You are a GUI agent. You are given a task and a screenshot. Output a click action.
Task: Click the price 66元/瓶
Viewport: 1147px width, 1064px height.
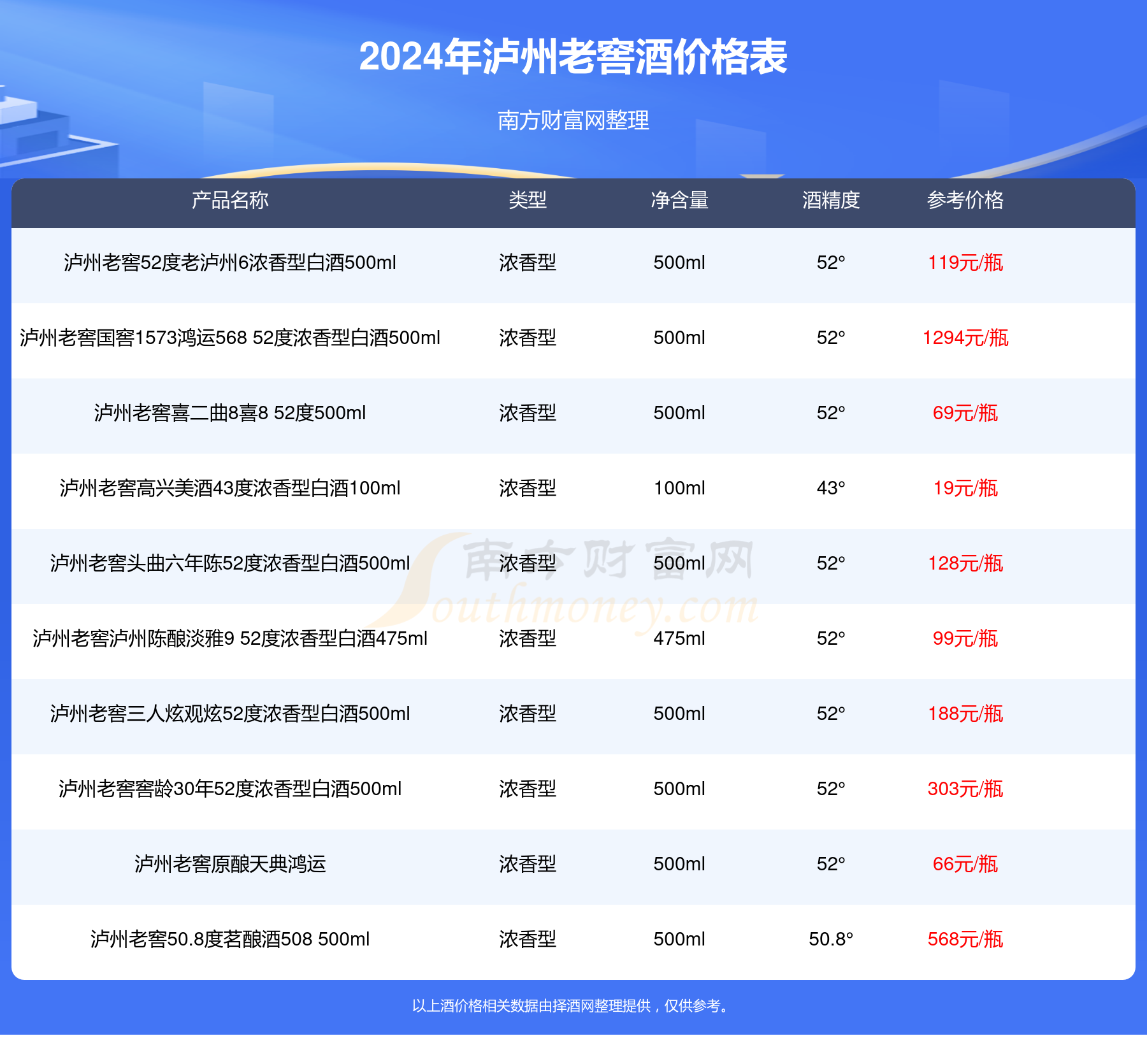pyautogui.click(x=965, y=864)
